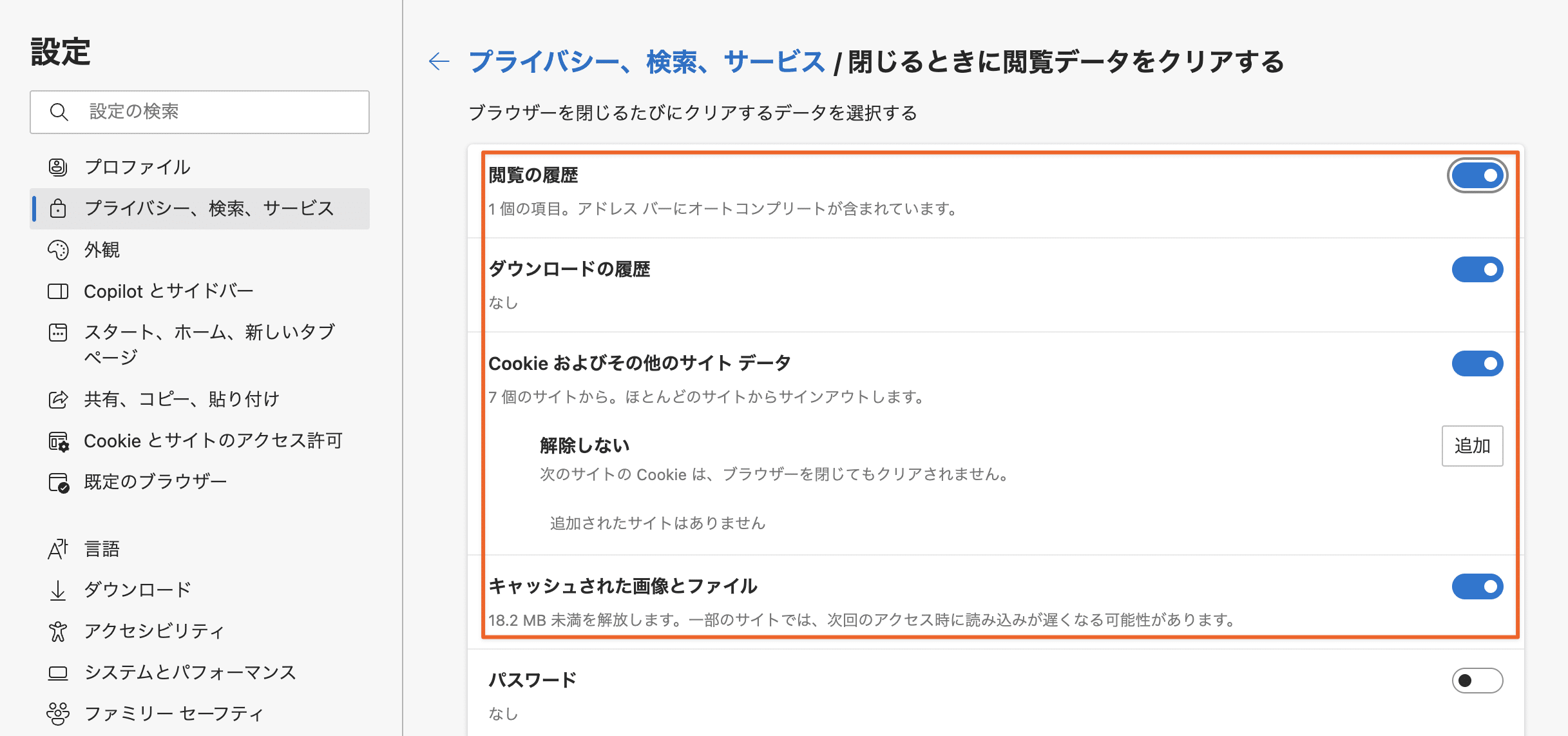Select the 言語 settings icon
Image resolution: width=1568 pixels, height=736 pixels.
(59, 548)
